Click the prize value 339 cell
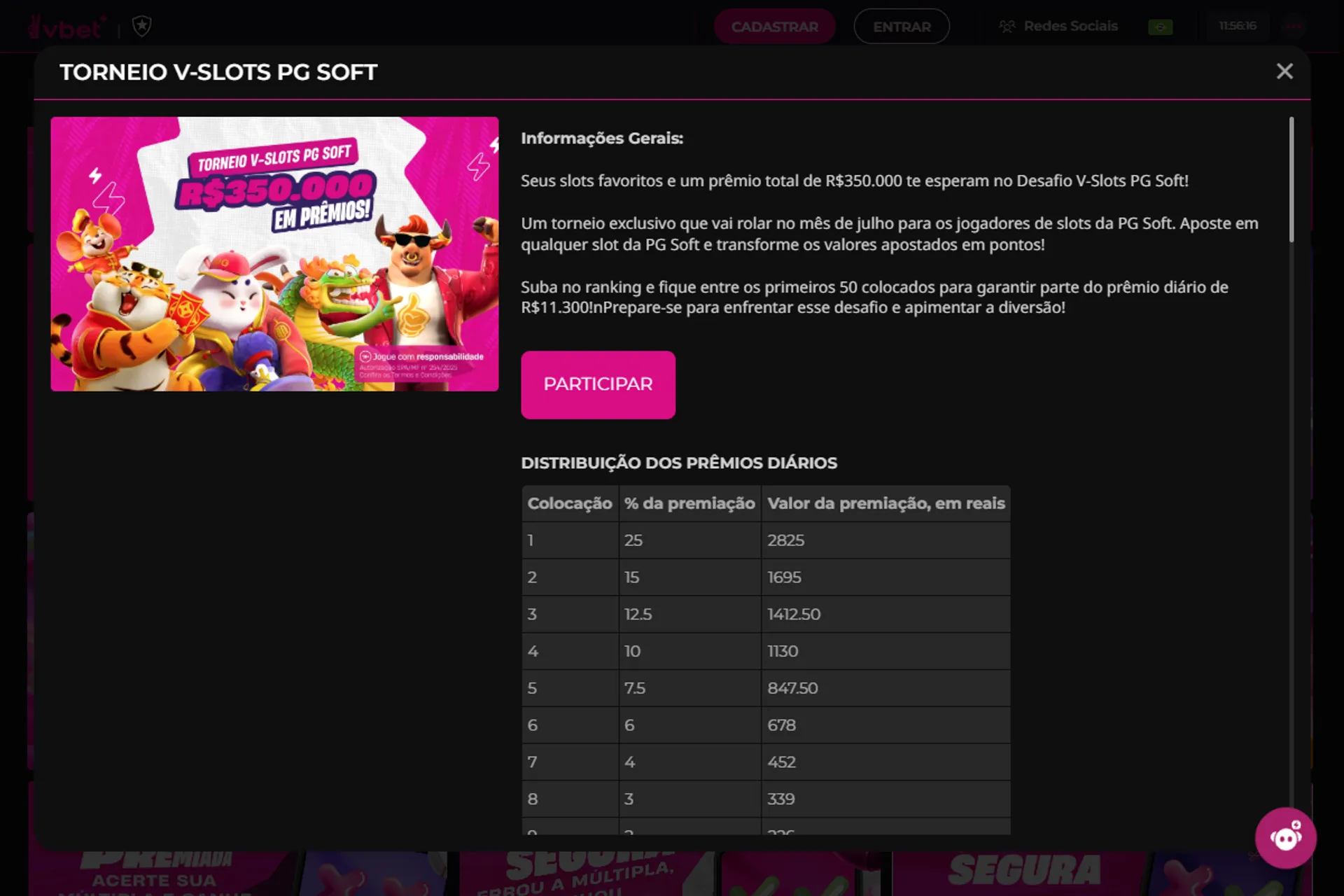Image resolution: width=1344 pixels, height=896 pixels. pyautogui.click(x=886, y=799)
